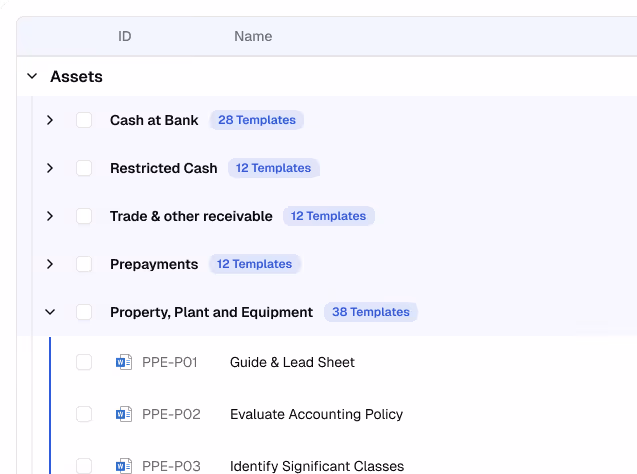This screenshot has height=474, width=637.
Task: Click the 12 Templates badge beside Prepayments
Action: point(254,264)
